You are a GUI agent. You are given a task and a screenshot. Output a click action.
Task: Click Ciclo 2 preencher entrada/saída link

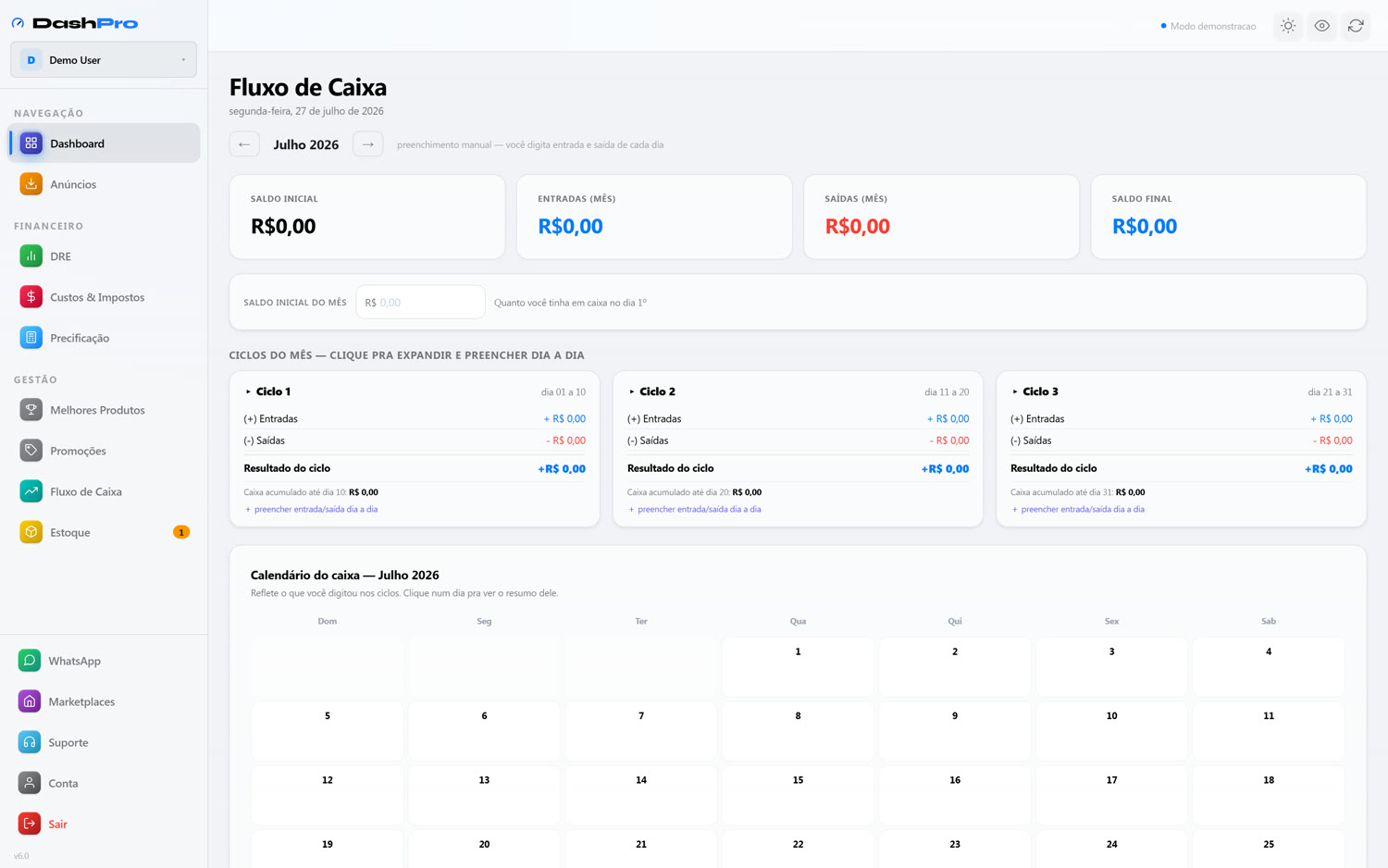(695, 509)
